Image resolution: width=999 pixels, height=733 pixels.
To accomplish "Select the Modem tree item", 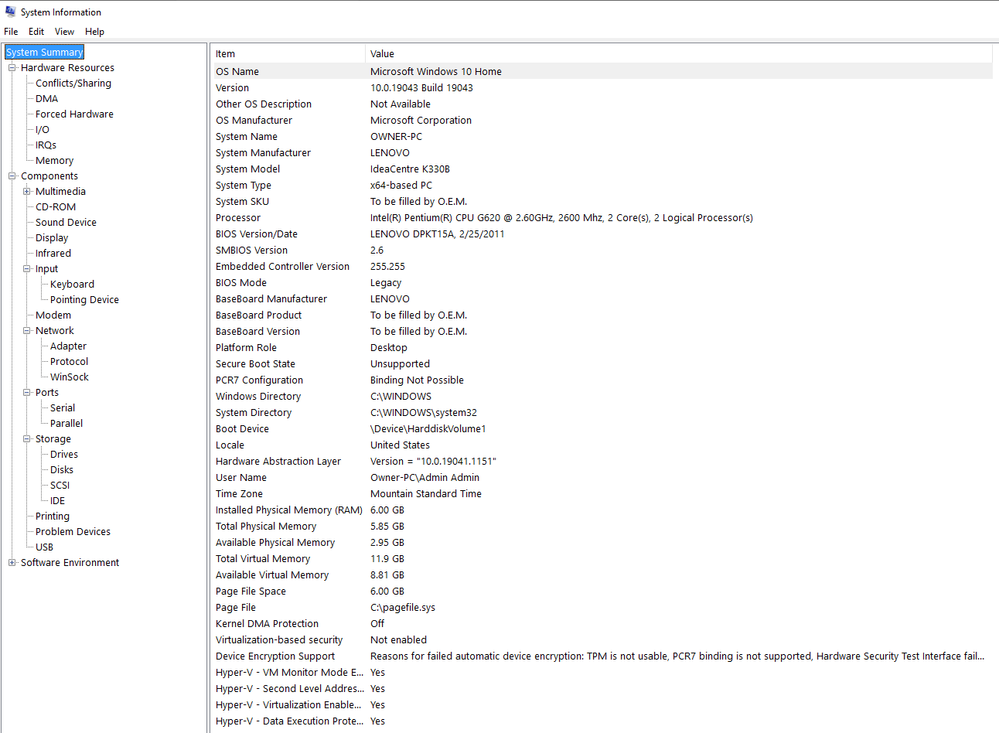I will tap(53, 316).
